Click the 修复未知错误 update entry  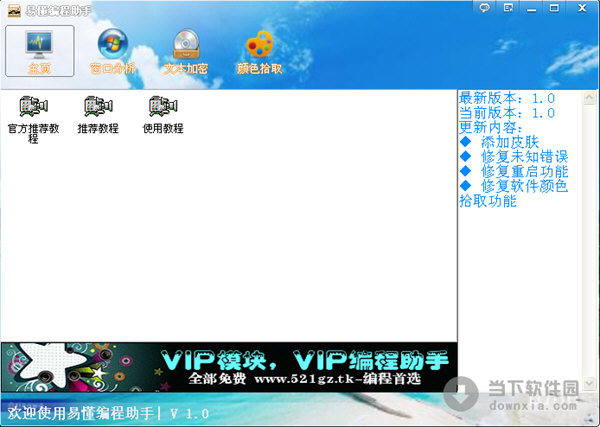coord(514,156)
